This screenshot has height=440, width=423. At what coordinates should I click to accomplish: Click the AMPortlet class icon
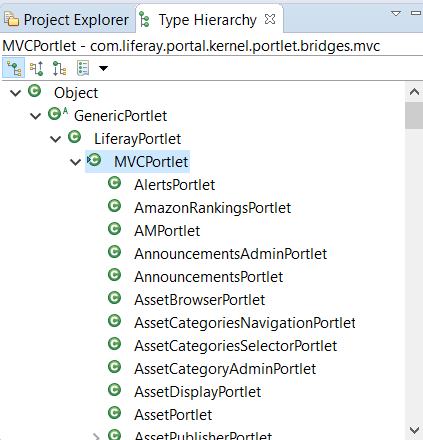point(114,229)
